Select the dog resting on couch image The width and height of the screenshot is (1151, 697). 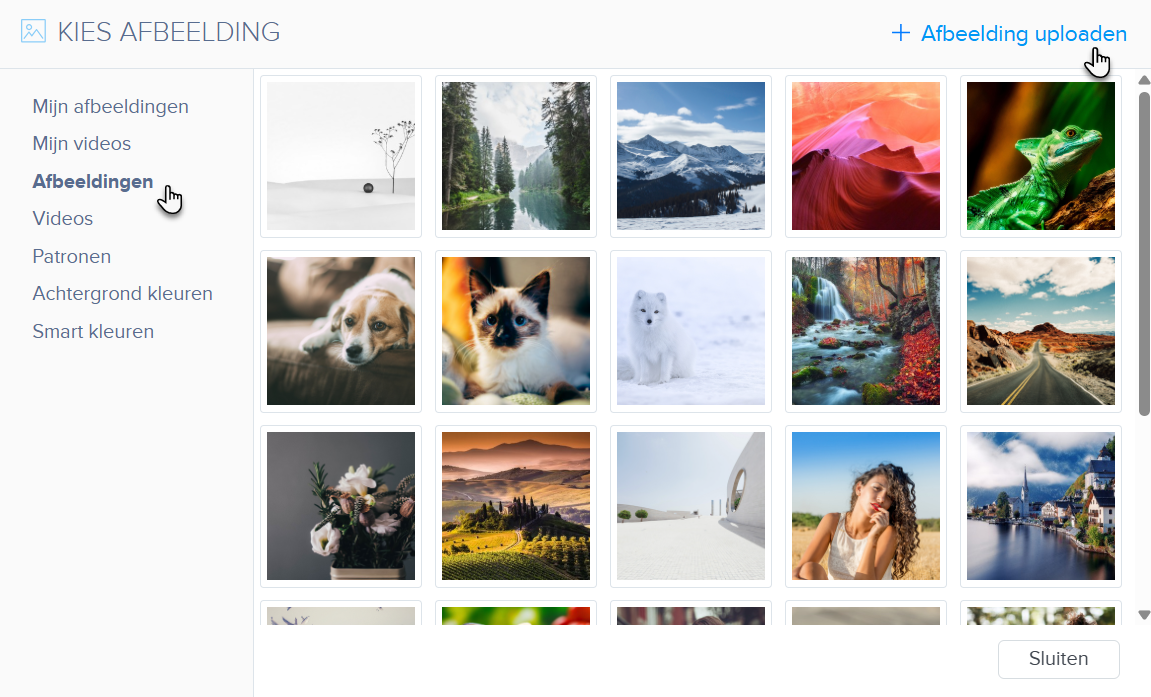(341, 331)
